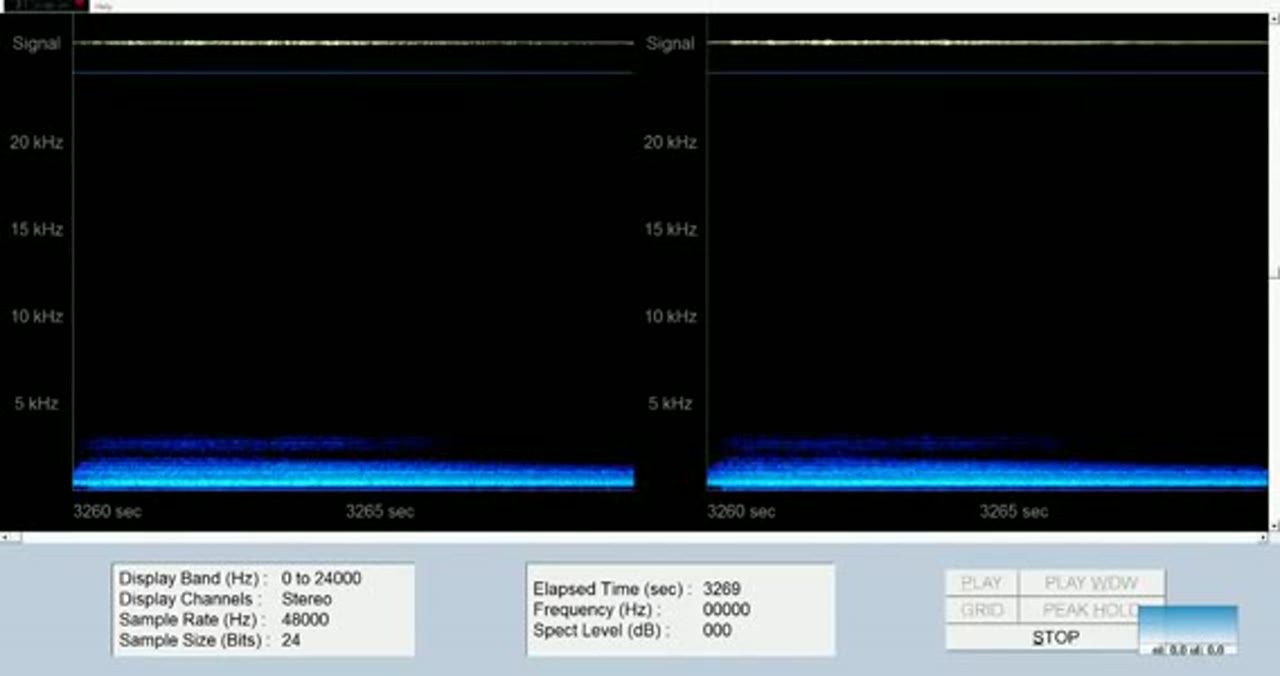Click the Spect Level value "000"
The width and height of the screenshot is (1280, 676).
tap(717, 630)
